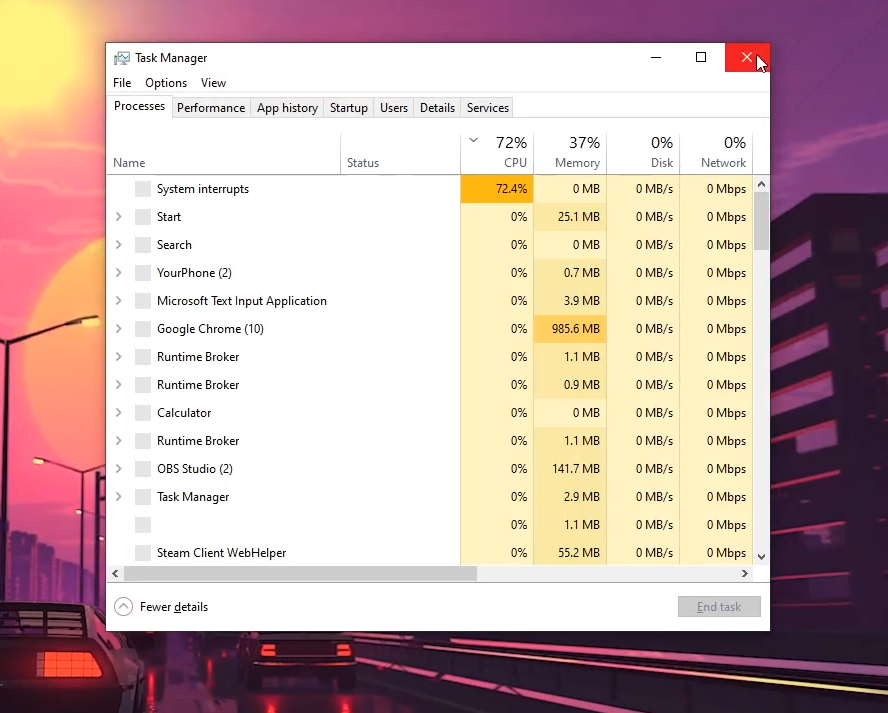This screenshot has width=888, height=713.
Task: Click the 0.7 MB memory cell
Action: [570, 273]
